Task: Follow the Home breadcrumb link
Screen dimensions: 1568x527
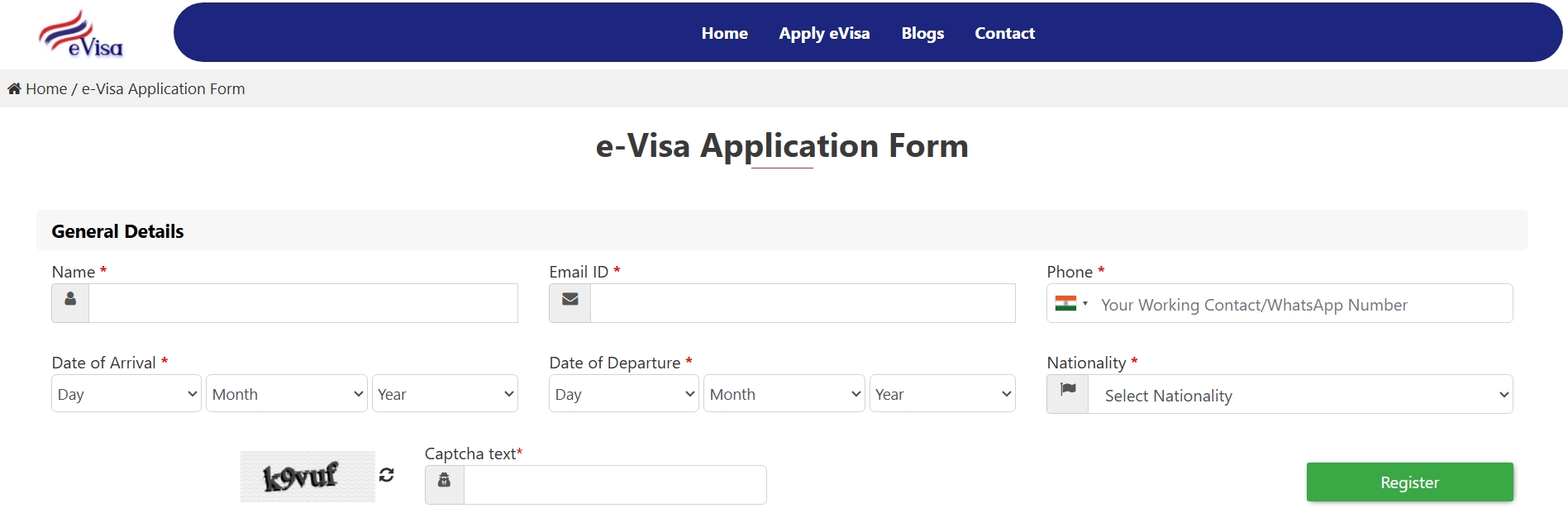Action: pos(46,89)
